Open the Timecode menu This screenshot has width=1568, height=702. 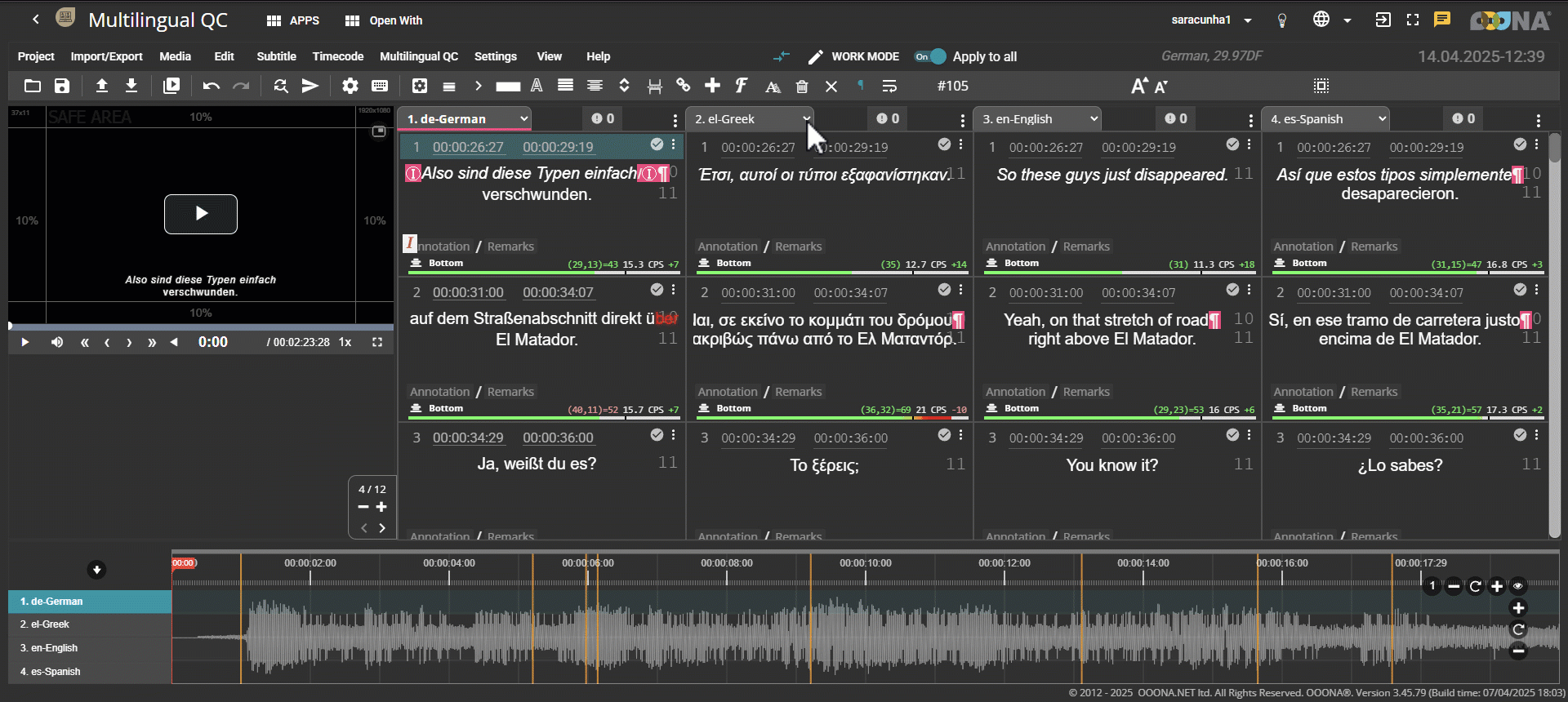point(337,56)
